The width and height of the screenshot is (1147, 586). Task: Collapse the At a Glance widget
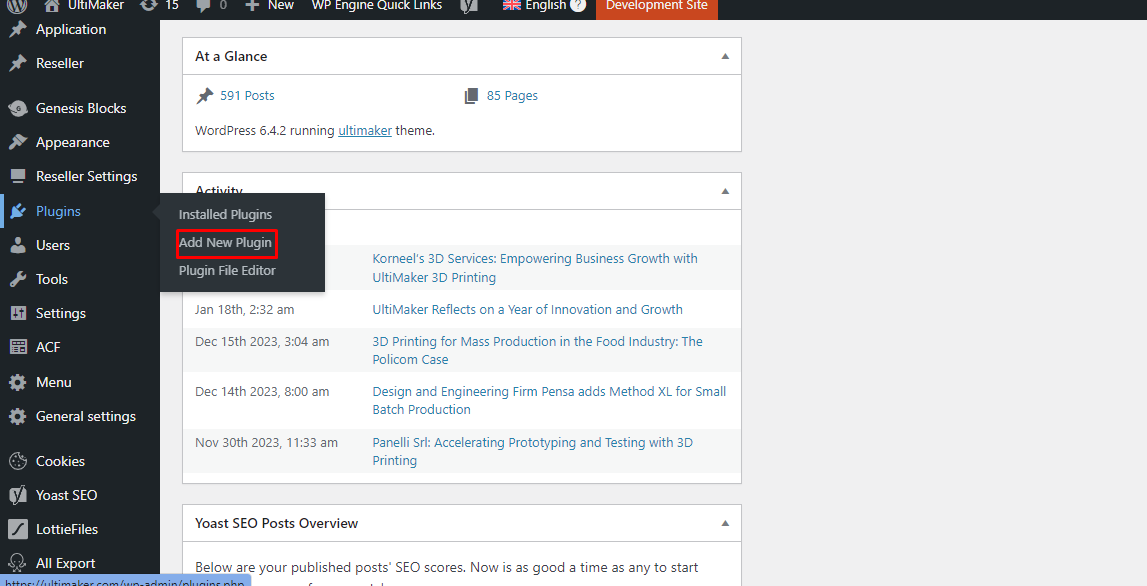tap(725, 56)
